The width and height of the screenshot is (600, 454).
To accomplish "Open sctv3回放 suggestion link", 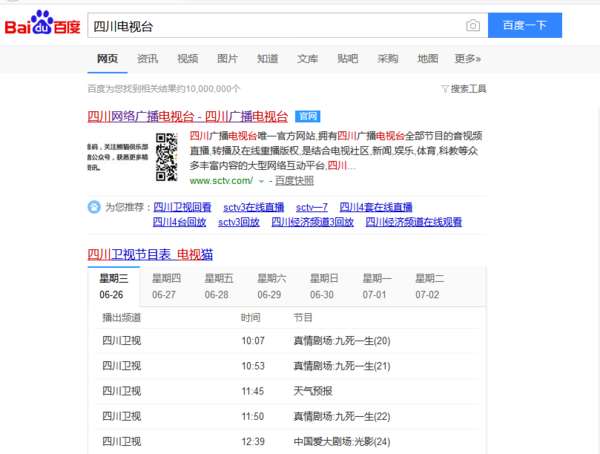I will click(239, 222).
